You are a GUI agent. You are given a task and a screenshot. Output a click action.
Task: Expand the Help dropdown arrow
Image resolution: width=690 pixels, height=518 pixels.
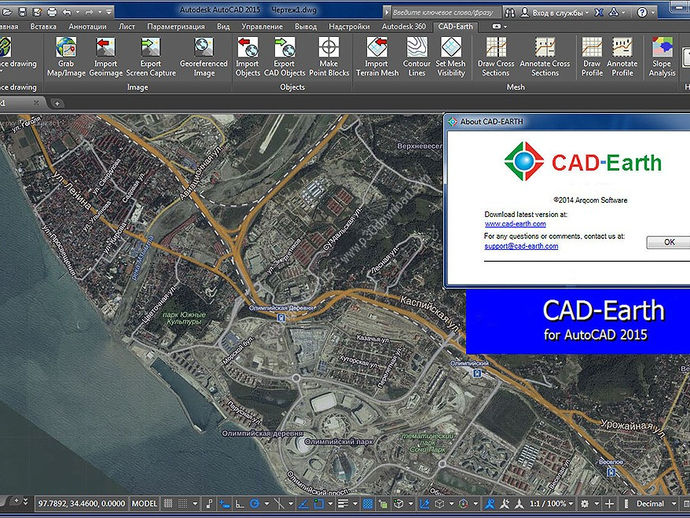pyautogui.click(x=653, y=13)
